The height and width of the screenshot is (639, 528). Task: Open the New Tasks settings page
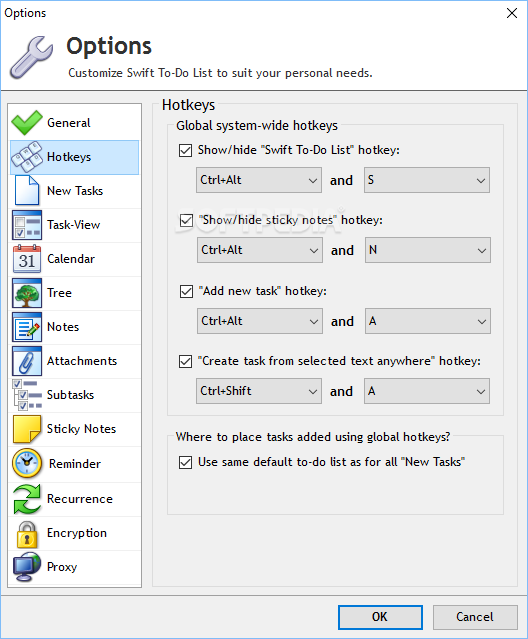pyautogui.click(x=75, y=191)
